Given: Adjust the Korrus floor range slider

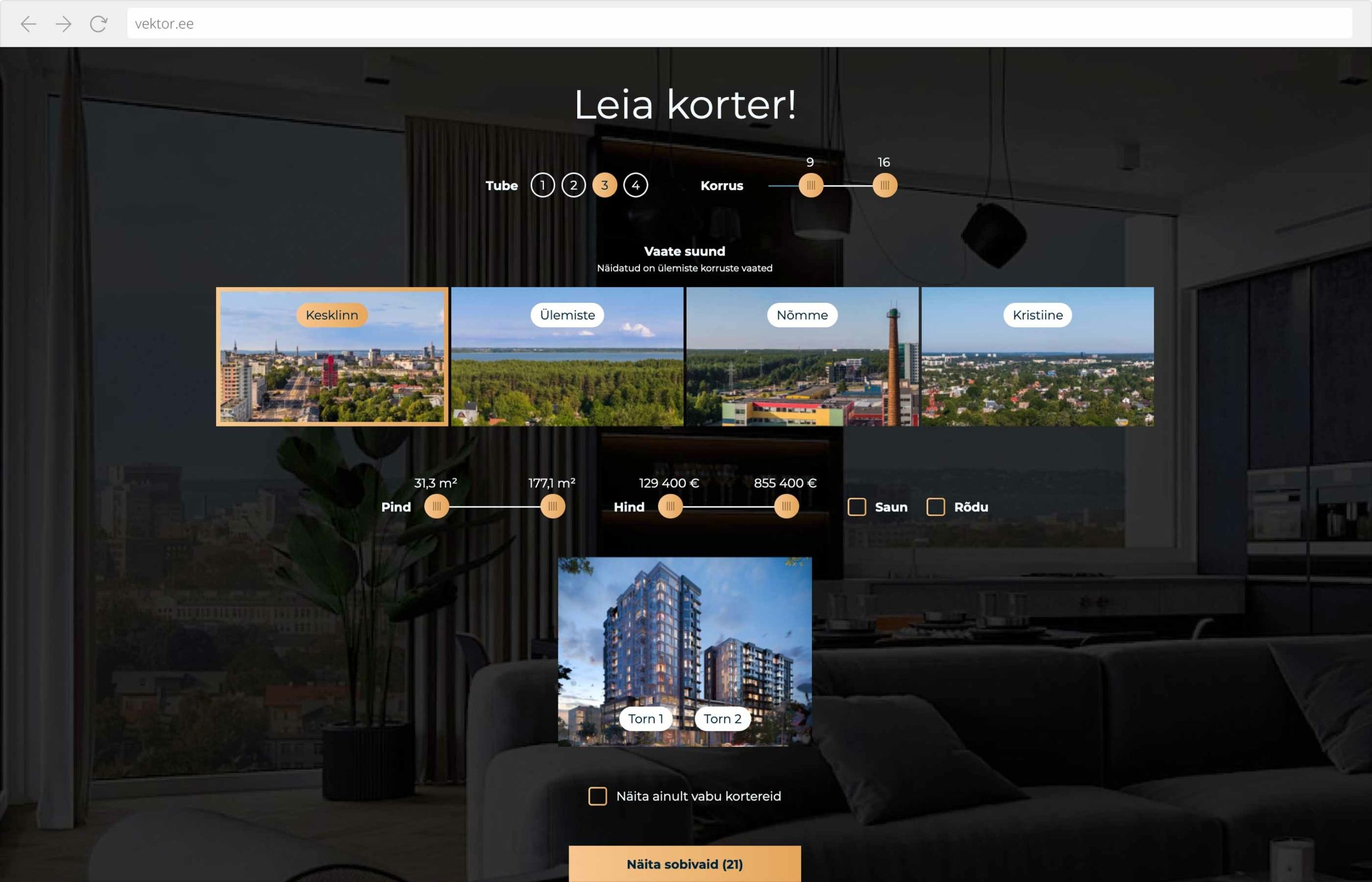Looking at the screenshot, I should pyautogui.click(x=810, y=184).
